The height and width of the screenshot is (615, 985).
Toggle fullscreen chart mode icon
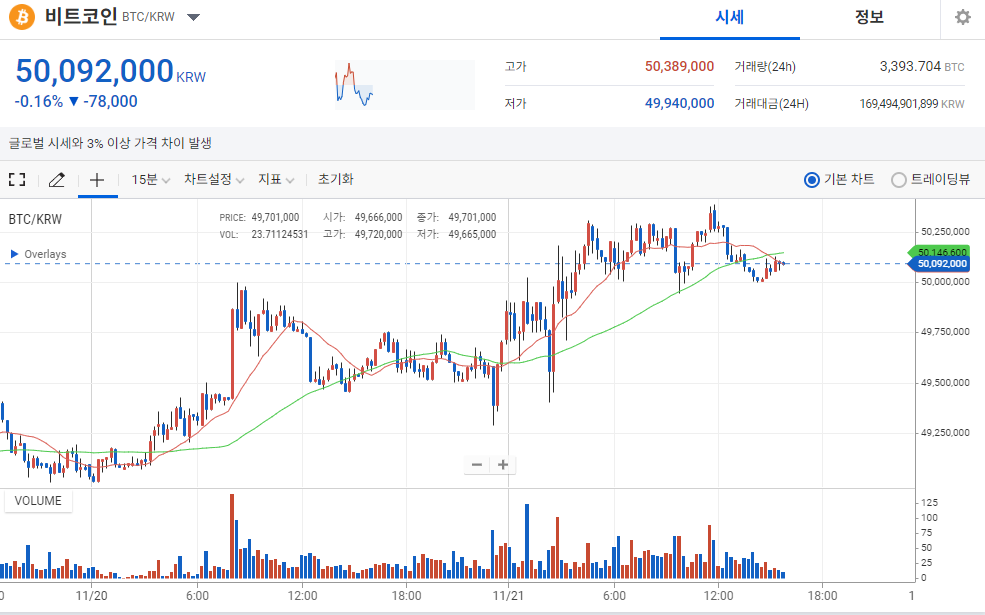[x=18, y=180]
